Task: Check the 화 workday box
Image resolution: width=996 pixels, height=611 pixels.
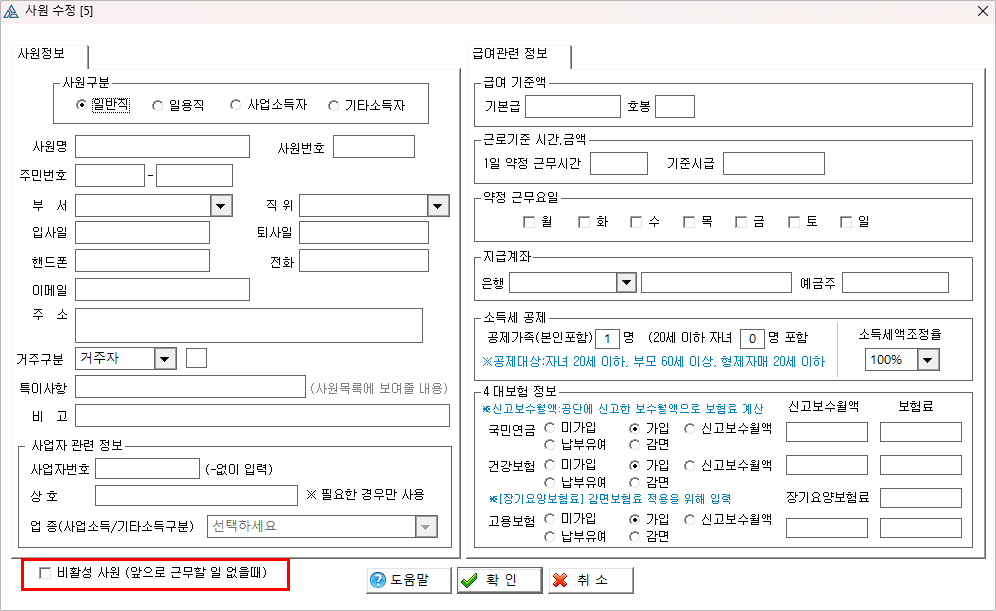Action: tap(584, 222)
